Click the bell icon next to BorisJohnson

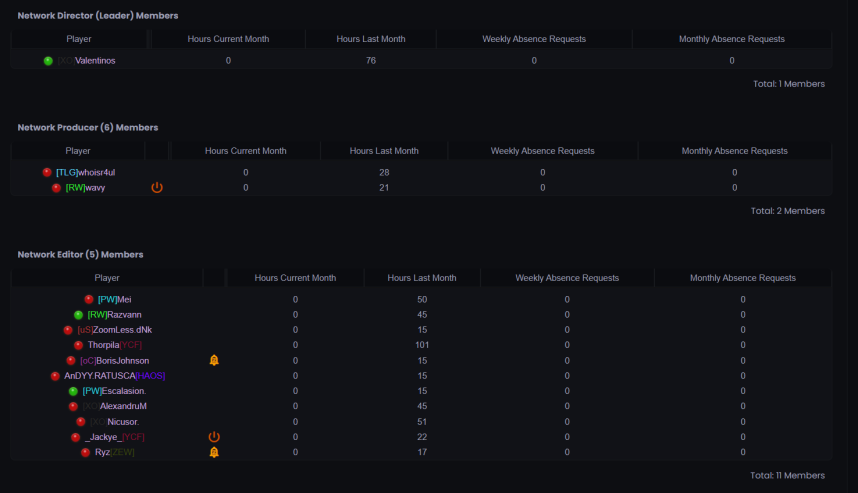point(214,360)
